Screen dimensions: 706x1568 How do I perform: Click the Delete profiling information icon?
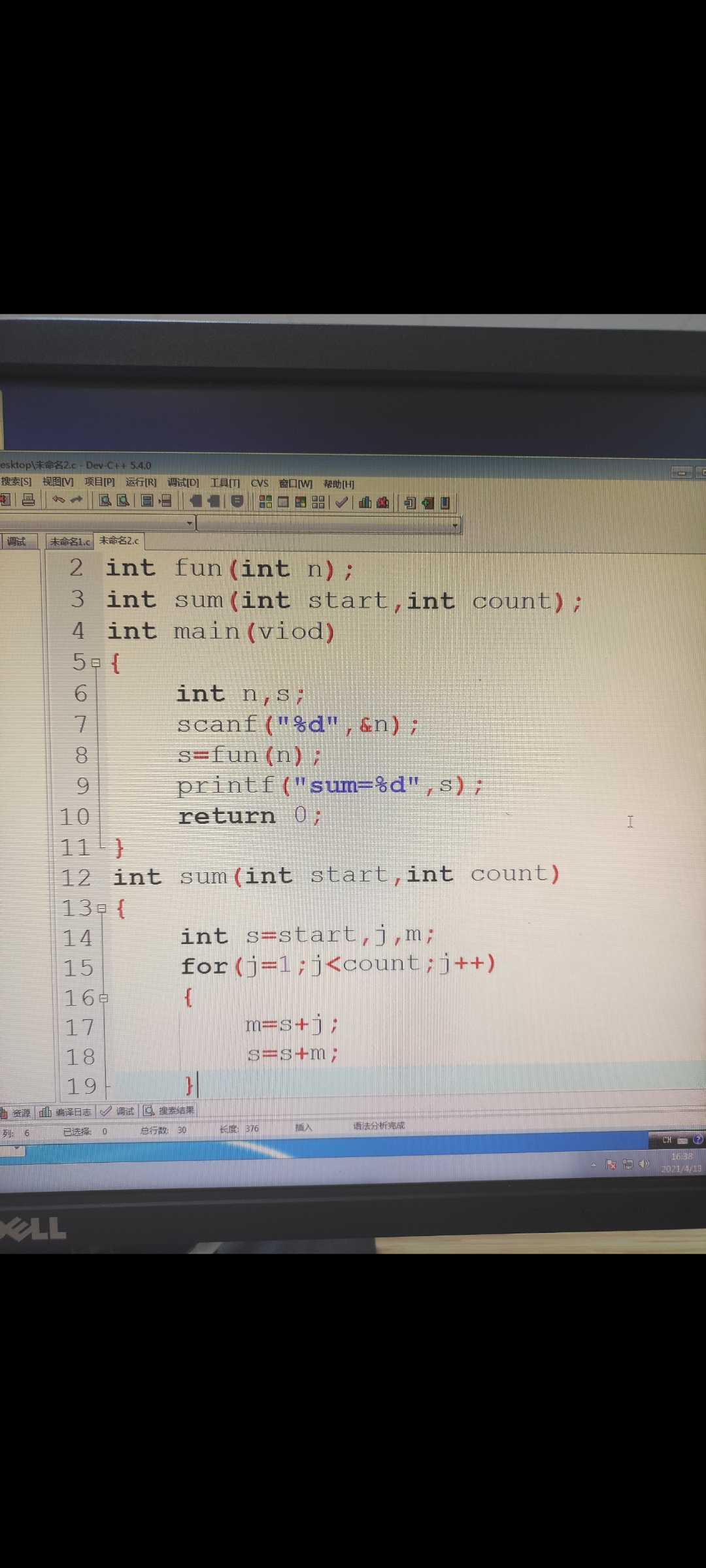point(383,502)
